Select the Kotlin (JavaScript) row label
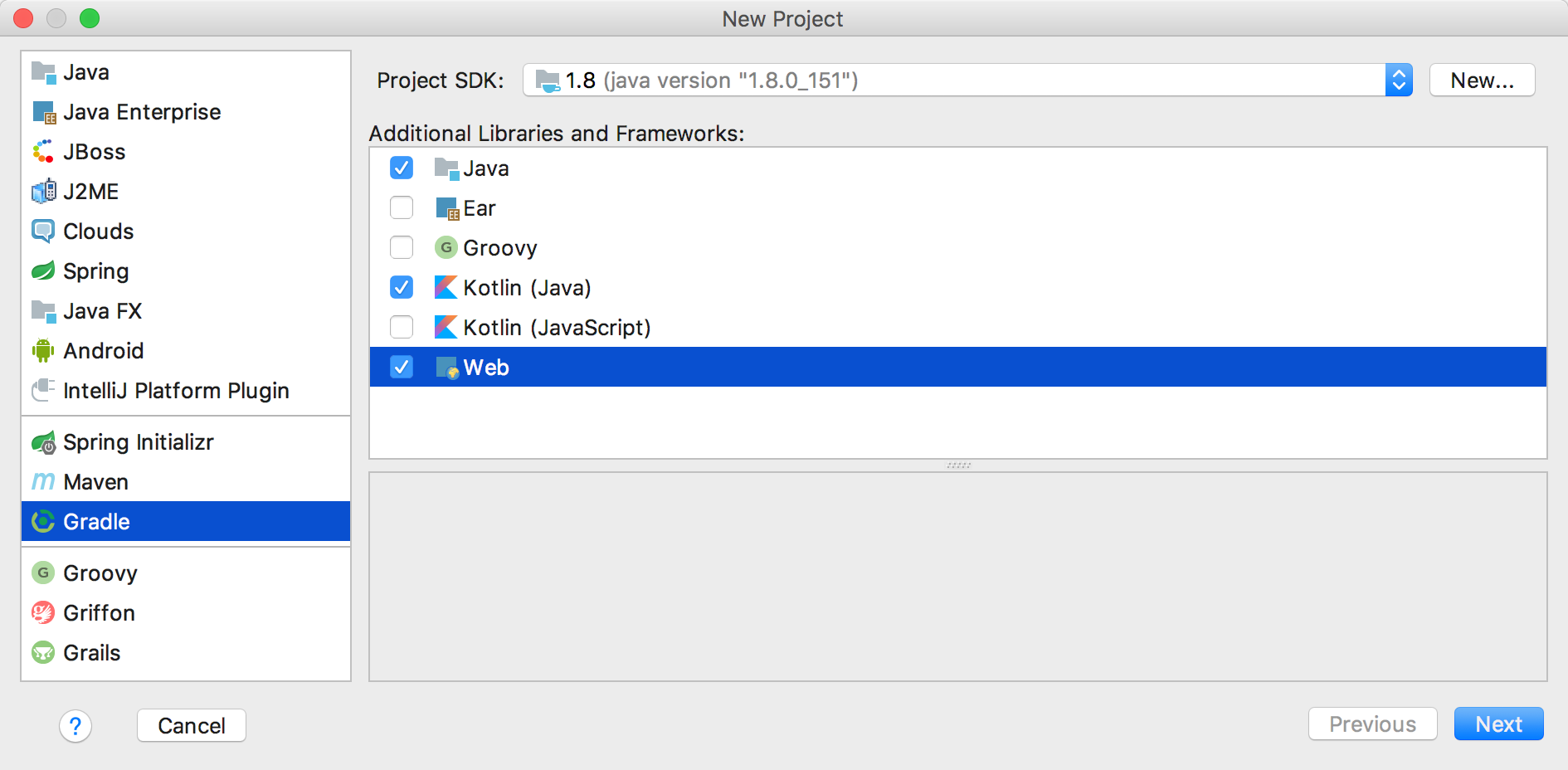 click(x=557, y=328)
